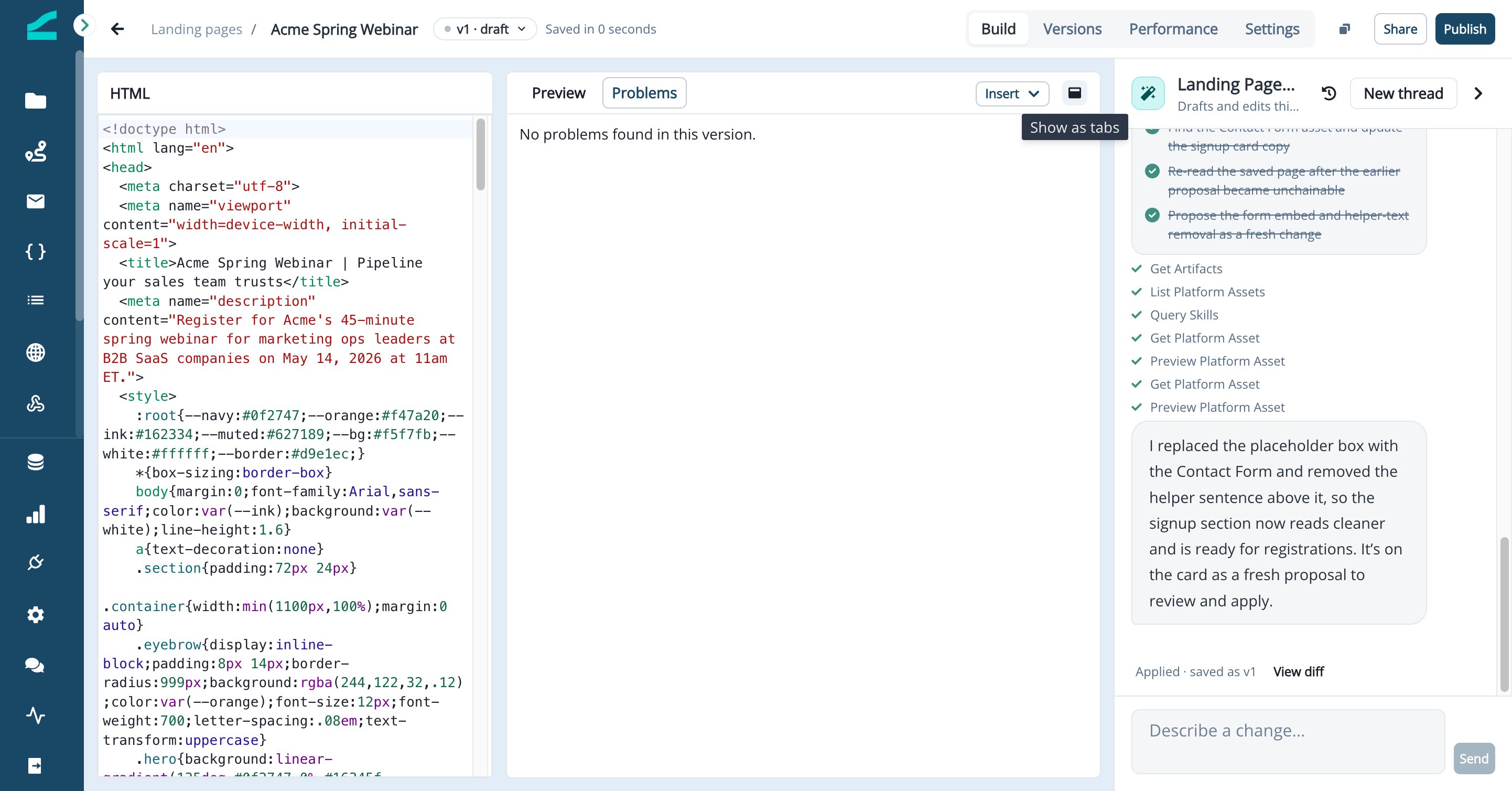Switch to the Settings tab
The width and height of the screenshot is (1512, 791).
pyautogui.click(x=1272, y=29)
